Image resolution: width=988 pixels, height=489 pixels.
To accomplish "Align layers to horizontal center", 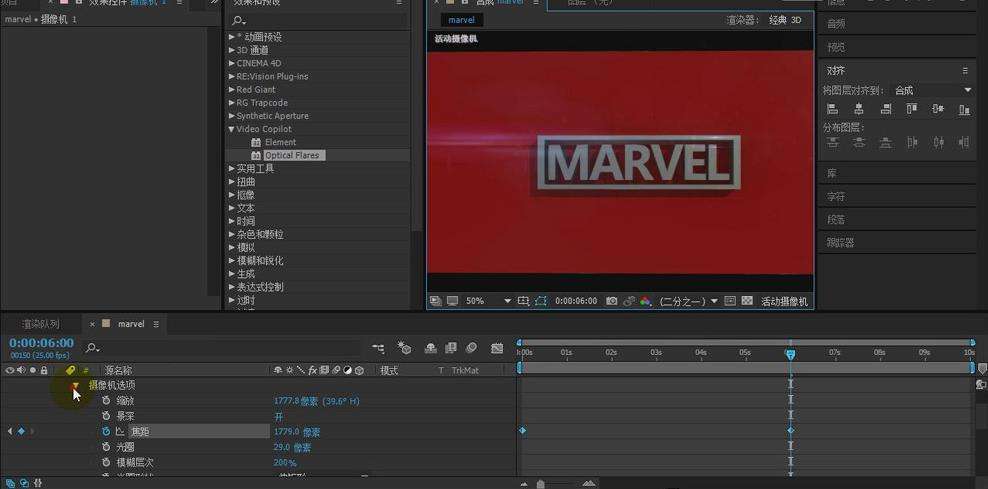I will click(858, 109).
